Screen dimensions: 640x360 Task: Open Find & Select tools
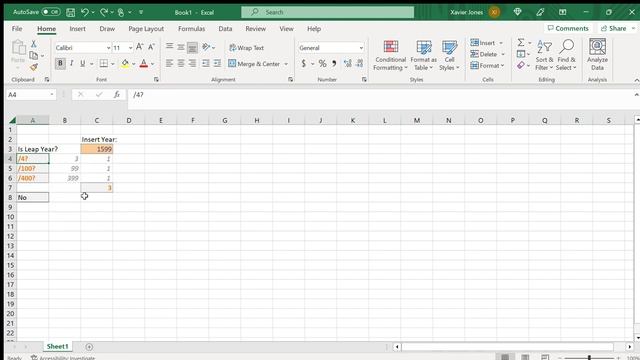coord(566,56)
